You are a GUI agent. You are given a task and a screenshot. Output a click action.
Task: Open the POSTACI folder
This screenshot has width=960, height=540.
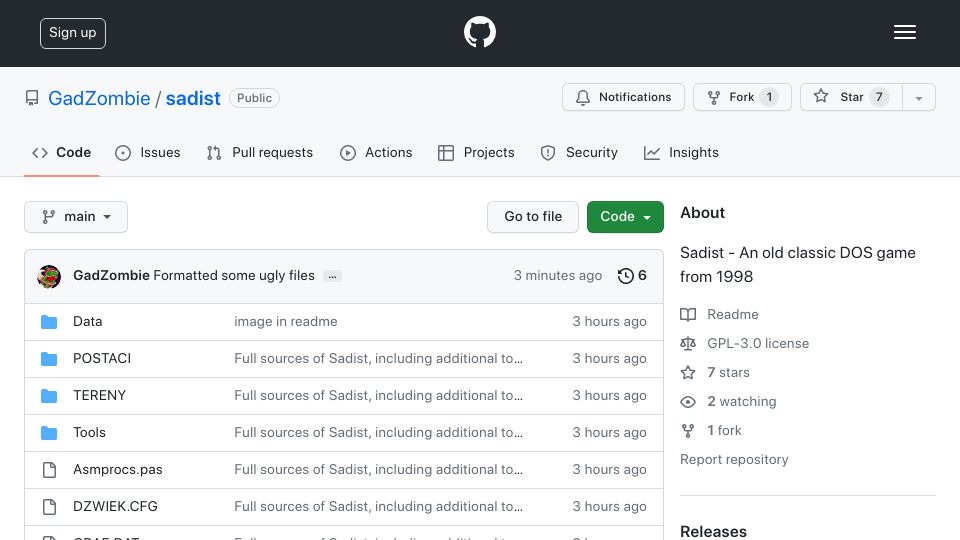coord(102,358)
